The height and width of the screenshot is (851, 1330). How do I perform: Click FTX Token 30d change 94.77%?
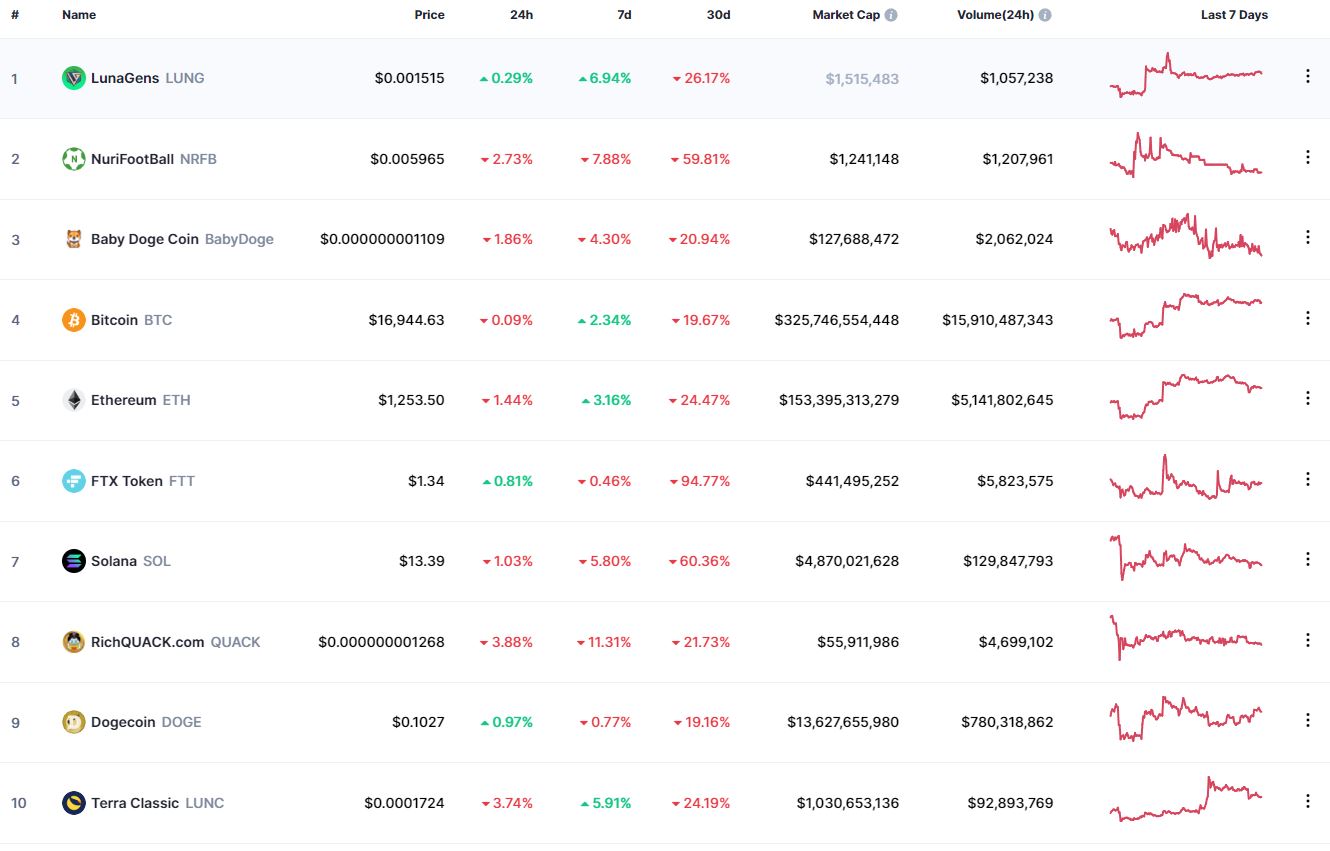point(701,481)
